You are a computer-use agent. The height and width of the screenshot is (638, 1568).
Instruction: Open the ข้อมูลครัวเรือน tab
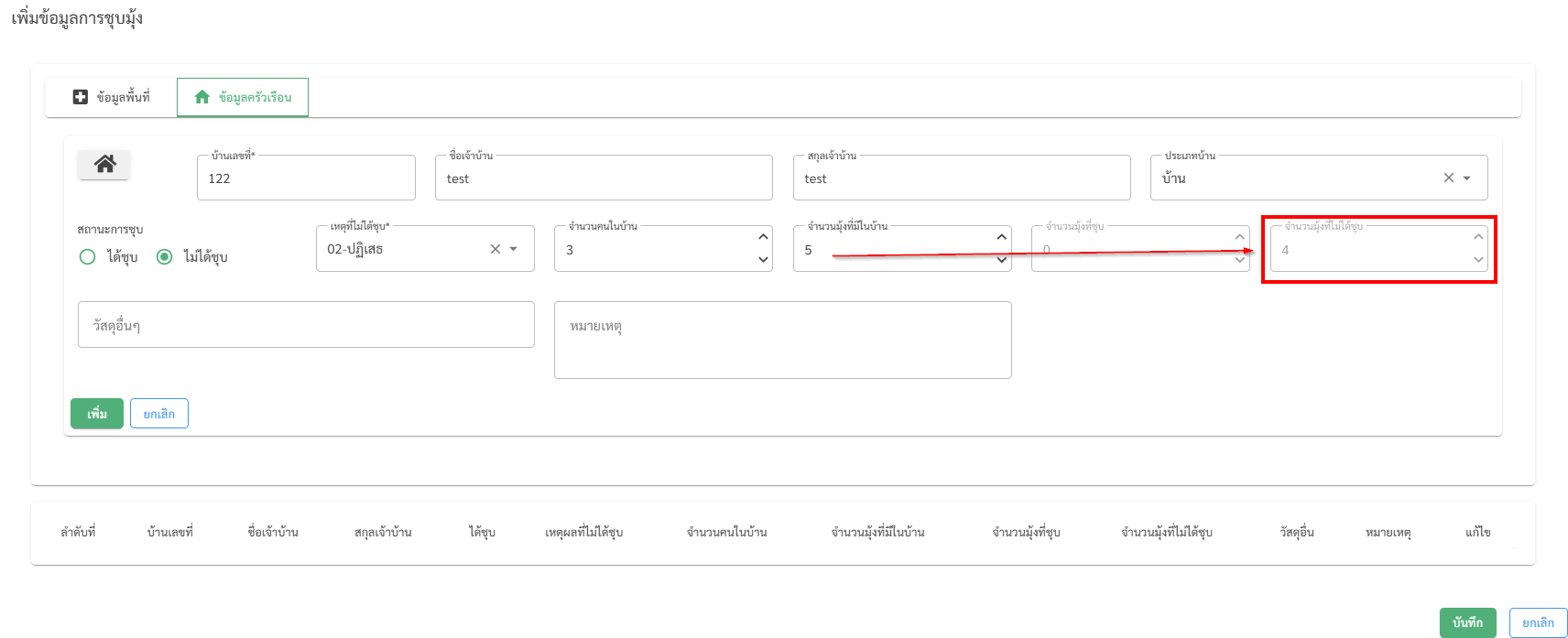coord(243,97)
